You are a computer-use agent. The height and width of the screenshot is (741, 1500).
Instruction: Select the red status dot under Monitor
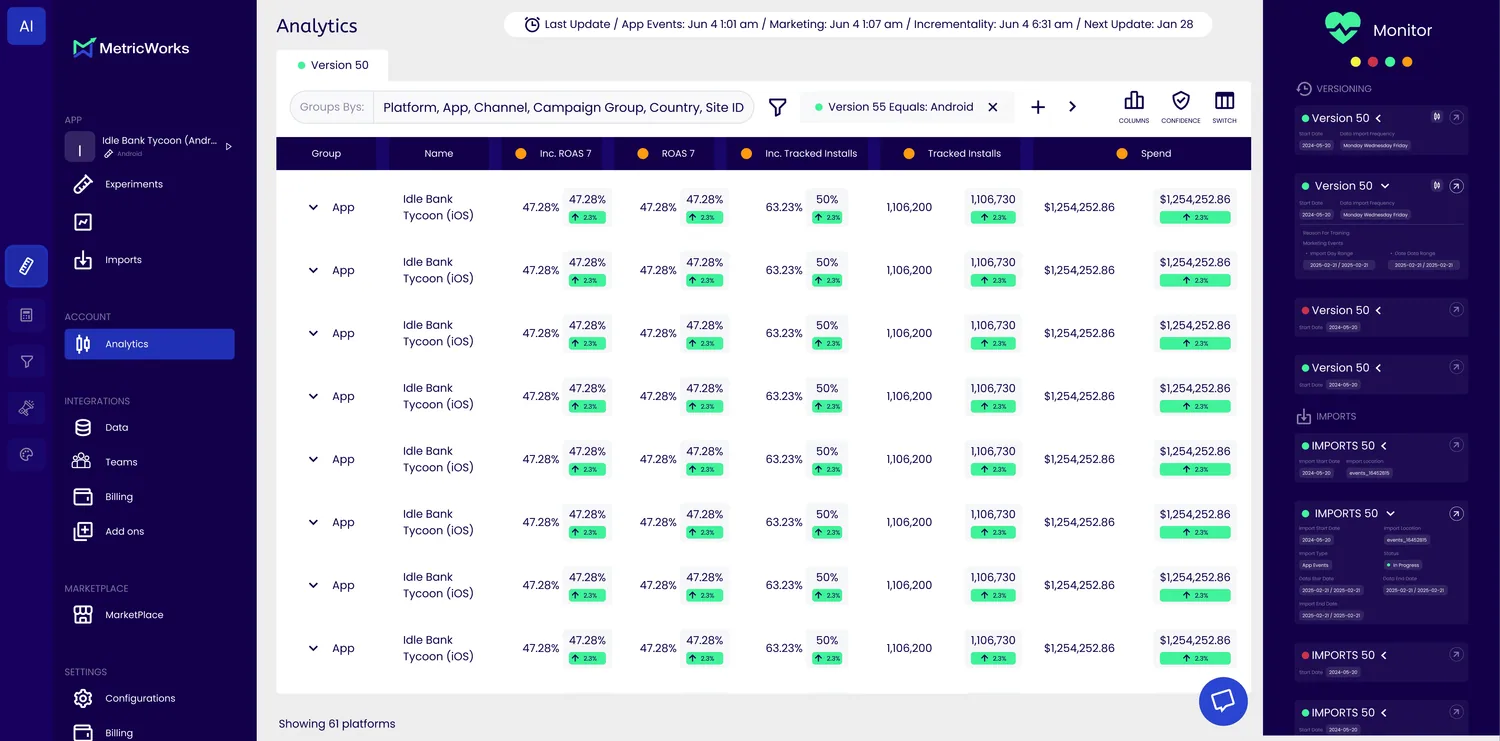[1373, 62]
